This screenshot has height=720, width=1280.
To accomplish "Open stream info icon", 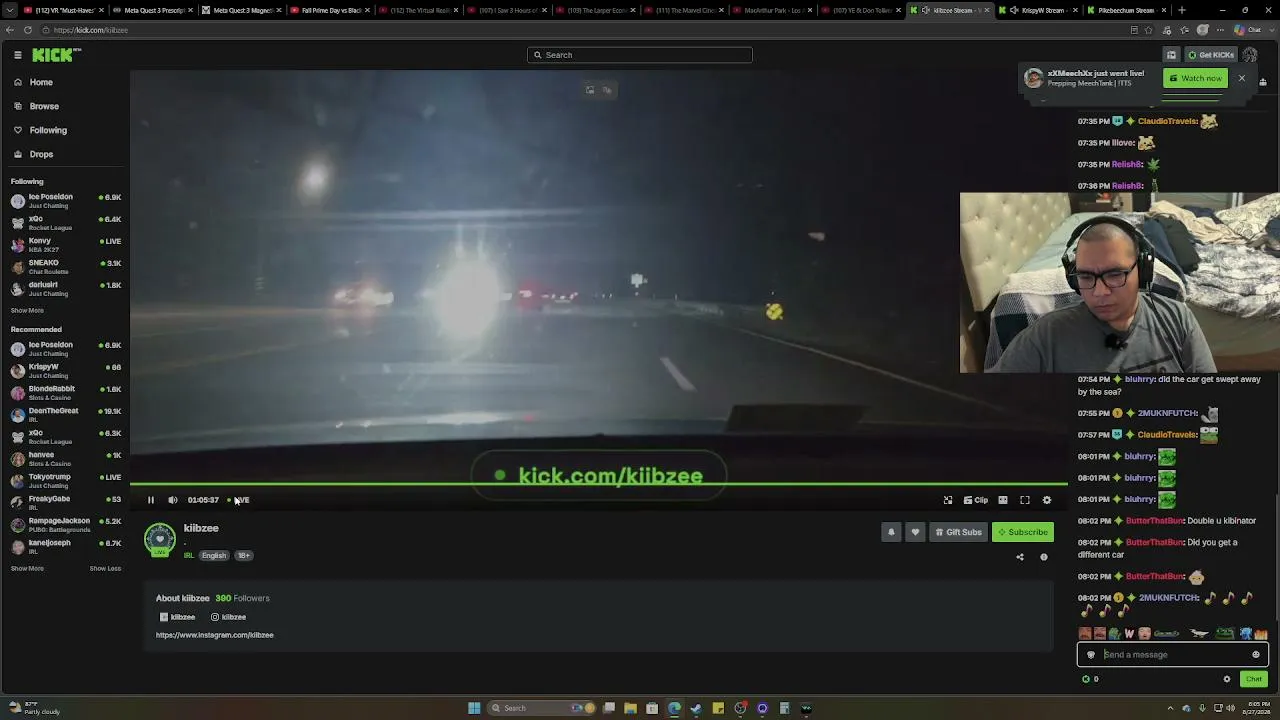I will [1044, 557].
